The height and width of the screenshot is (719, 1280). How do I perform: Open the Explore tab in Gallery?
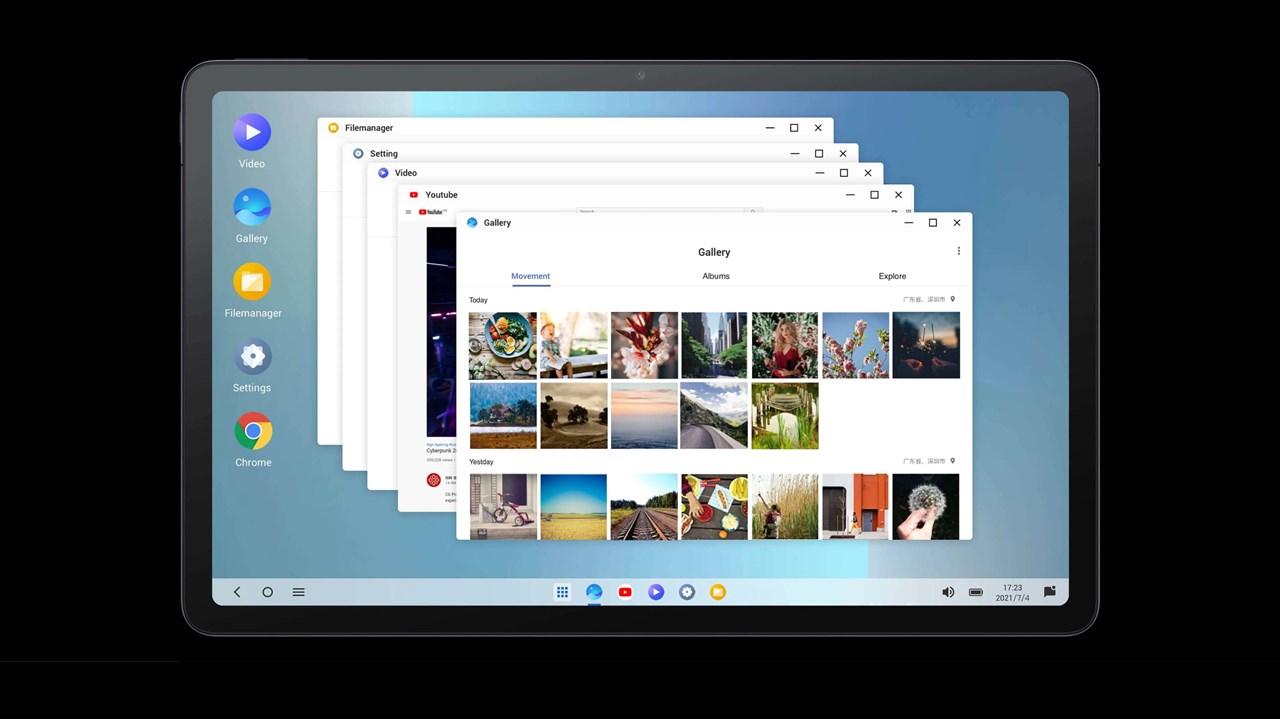(891, 276)
